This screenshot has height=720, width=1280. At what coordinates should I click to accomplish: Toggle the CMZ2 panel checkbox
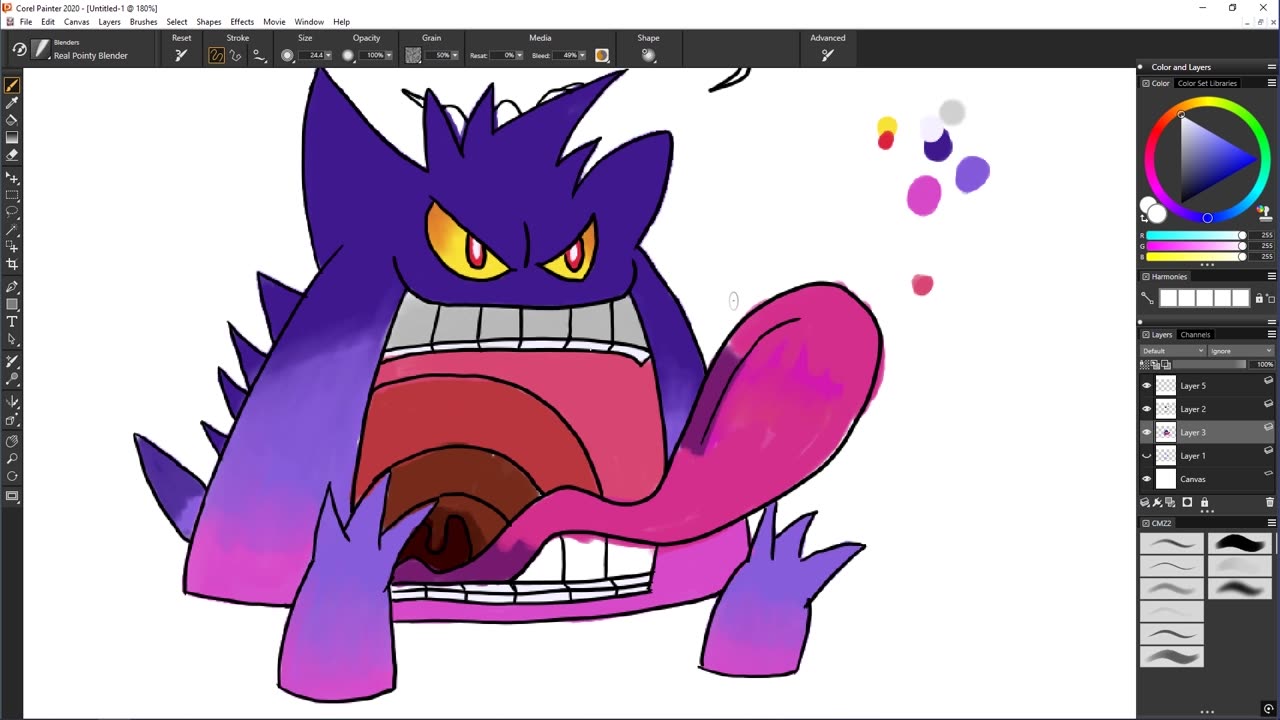click(1146, 523)
